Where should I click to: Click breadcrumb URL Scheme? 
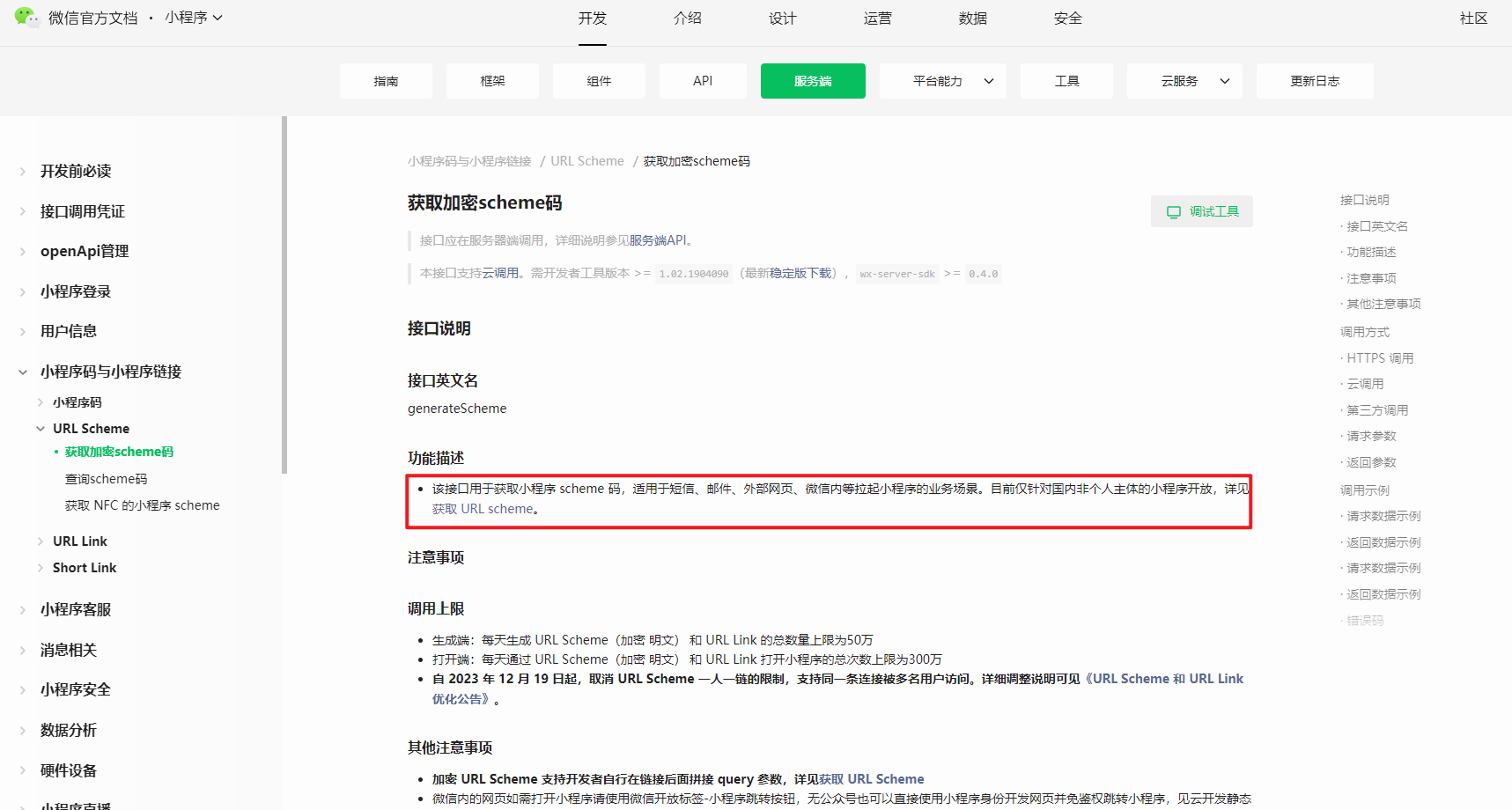(x=587, y=161)
